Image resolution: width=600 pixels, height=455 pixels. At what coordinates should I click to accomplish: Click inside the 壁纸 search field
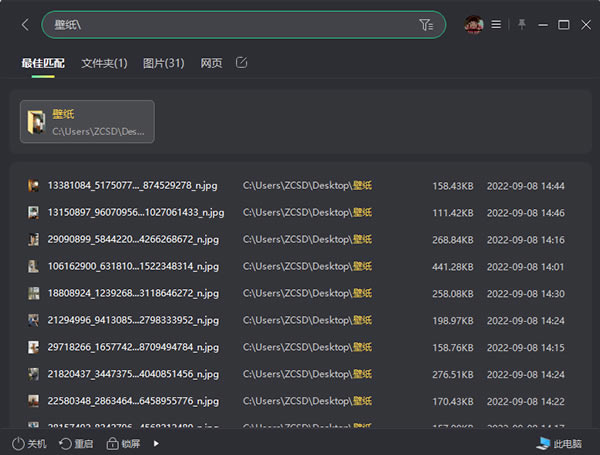[x=230, y=25]
